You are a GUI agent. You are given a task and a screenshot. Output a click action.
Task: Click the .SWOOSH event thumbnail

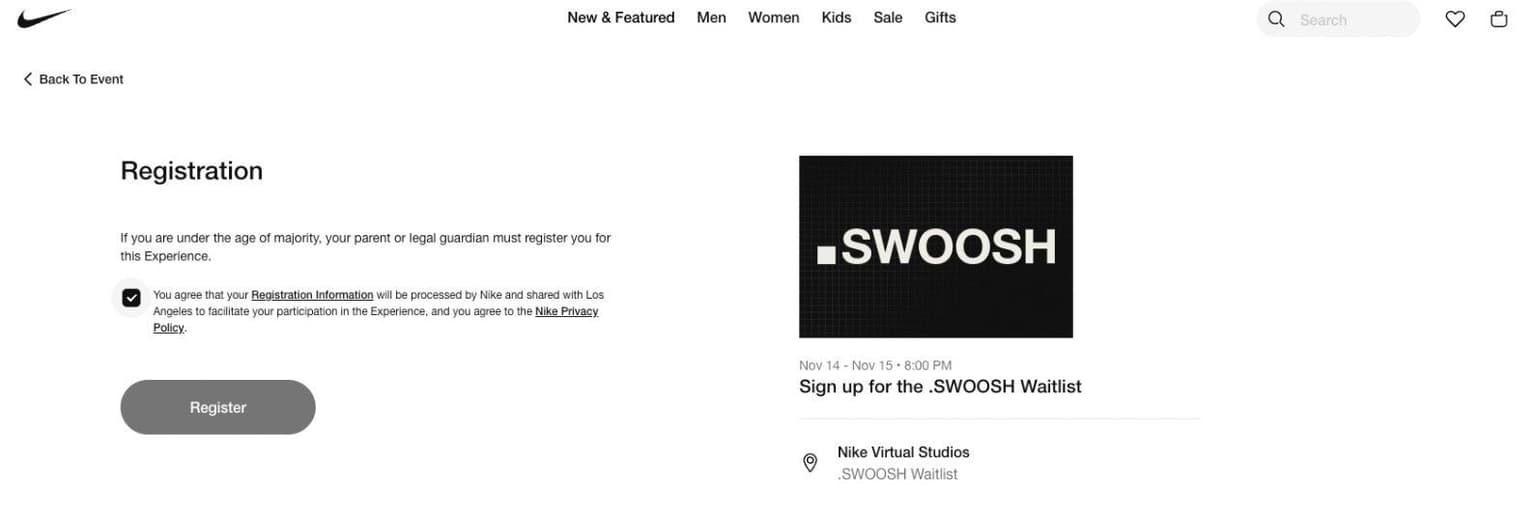[x=935, y=246]
